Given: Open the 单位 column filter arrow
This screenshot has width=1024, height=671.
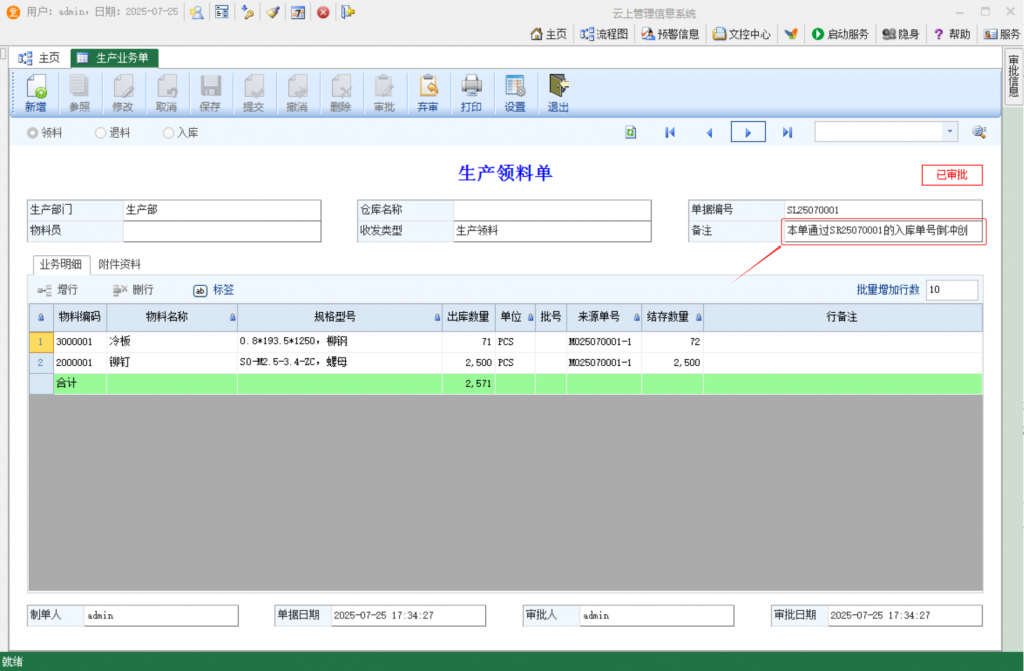Looking at the screenshot, I should 530,318.
